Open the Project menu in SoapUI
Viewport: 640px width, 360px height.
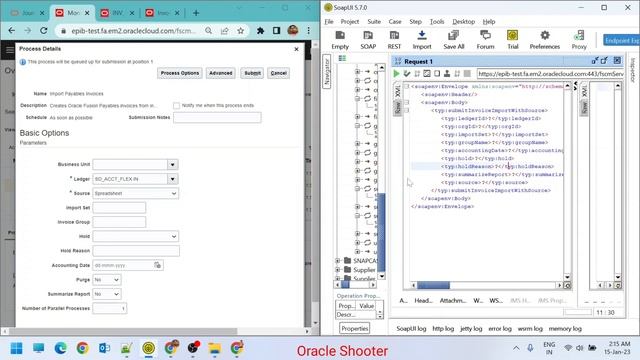click(x=350, y=22)
